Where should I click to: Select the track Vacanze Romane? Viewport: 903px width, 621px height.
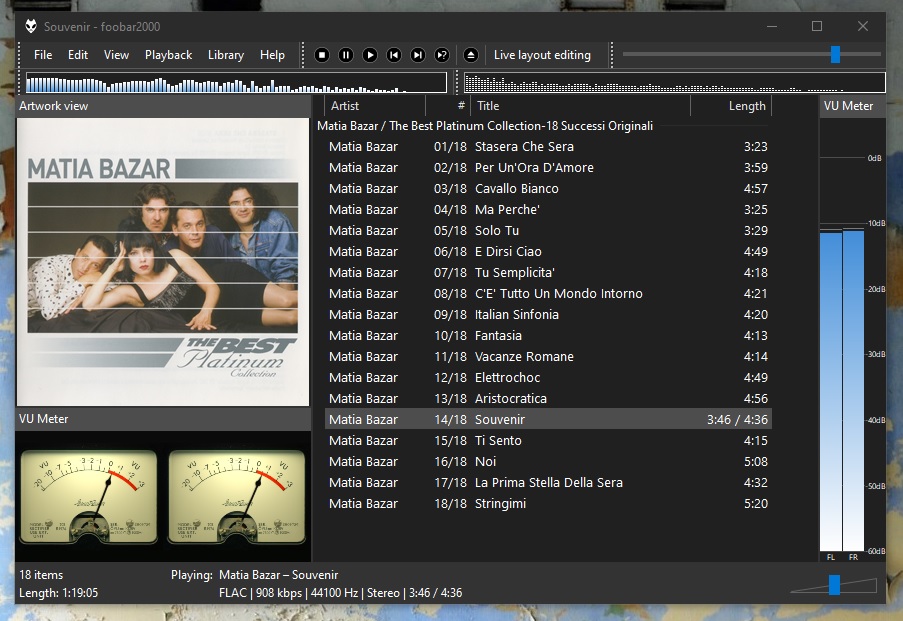point(524,357)
